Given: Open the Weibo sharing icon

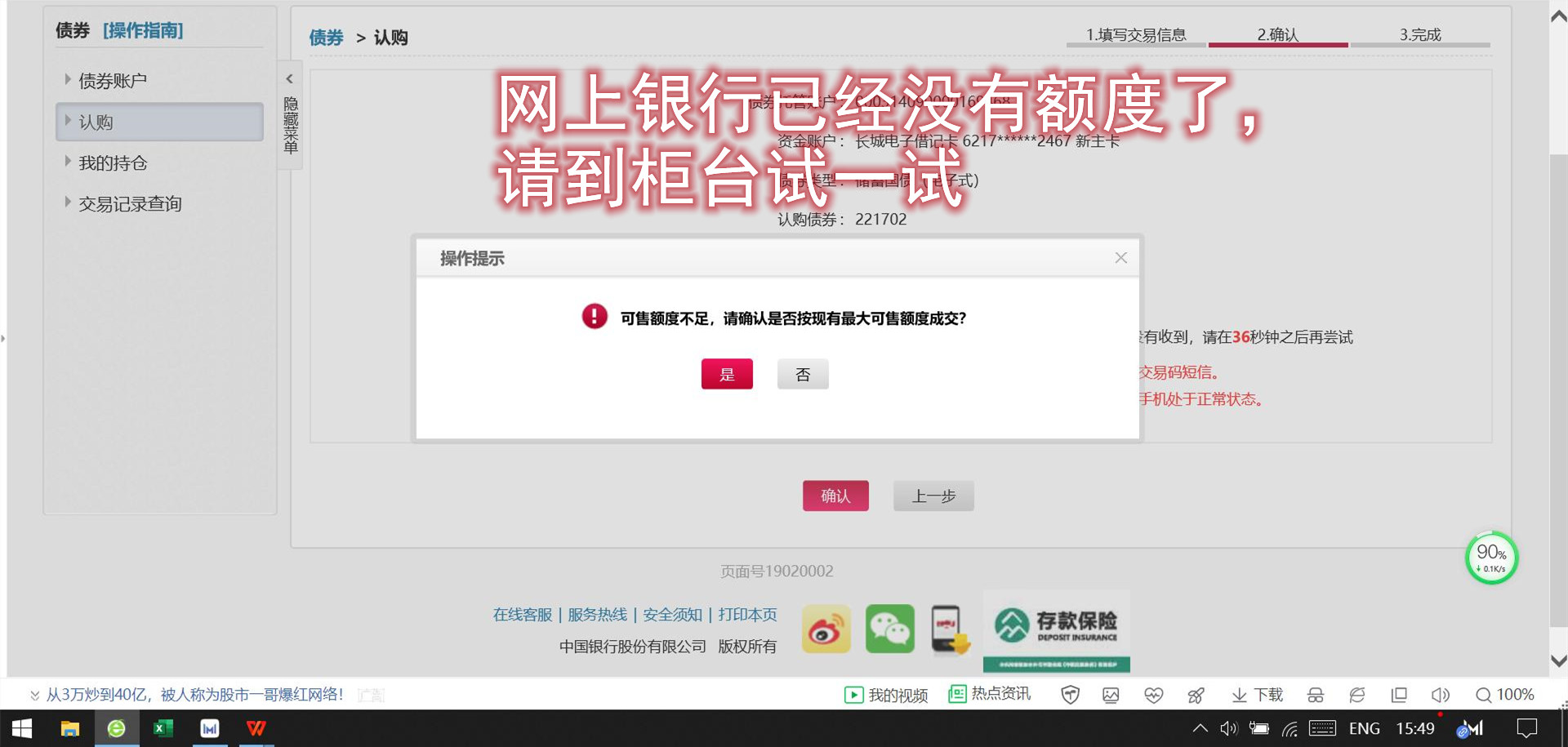Looking at the screenshot, I should click(826, 629).
